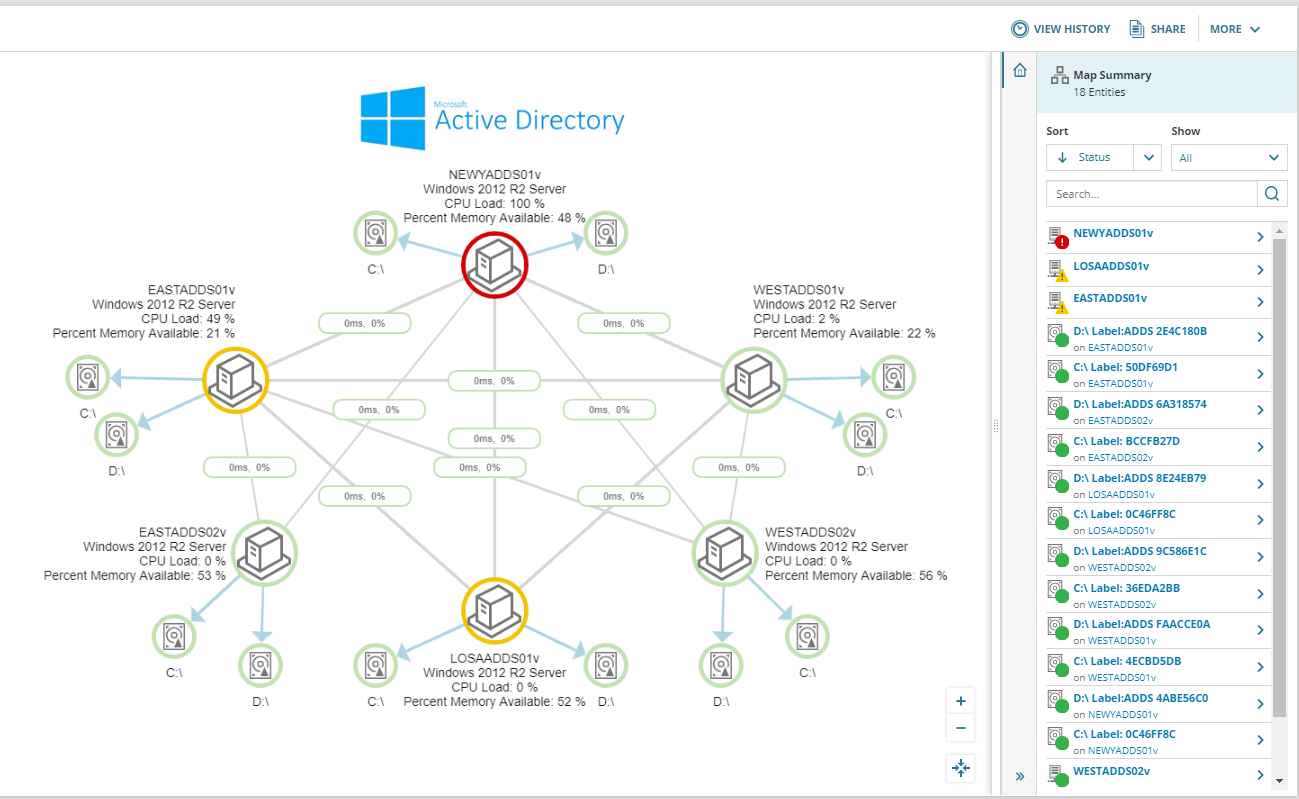Screen dimensions: 1299x799
Task: Open the Sort Status dropdown arrow
Action: (1148, 158)
